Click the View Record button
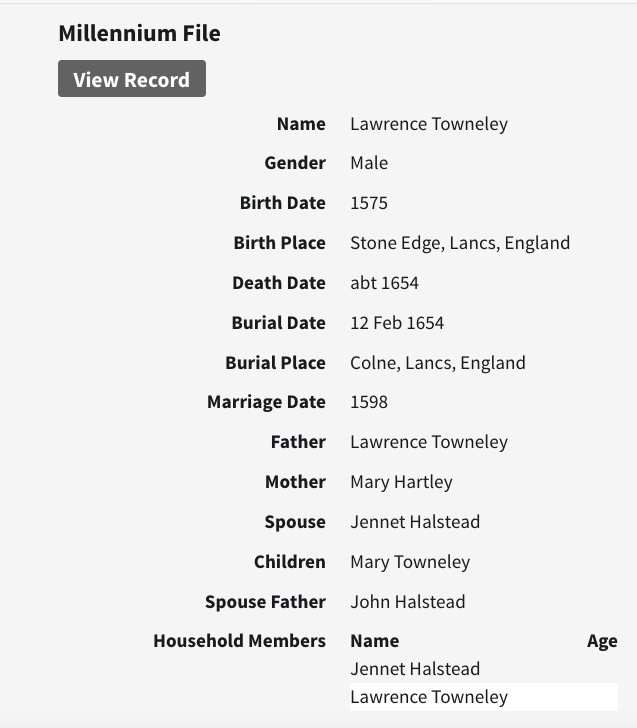637x728 pixels. 131,80
